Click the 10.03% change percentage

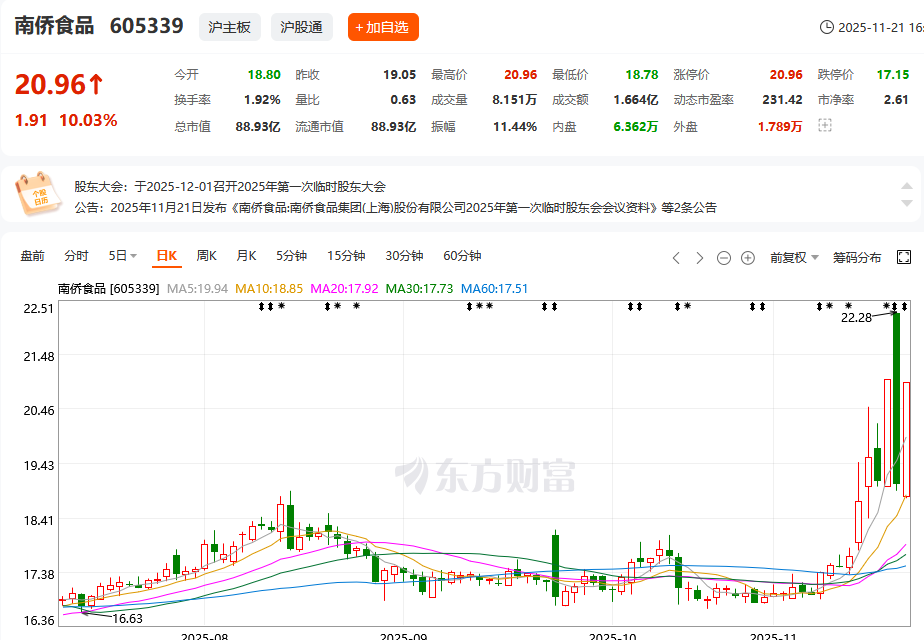(88, 120)
